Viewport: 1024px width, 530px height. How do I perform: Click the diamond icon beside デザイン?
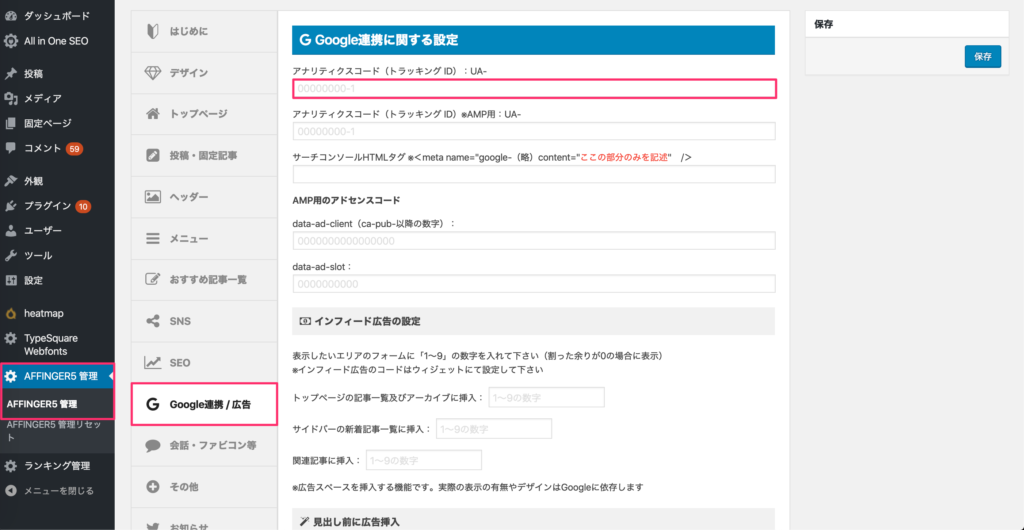click(152, 72)
